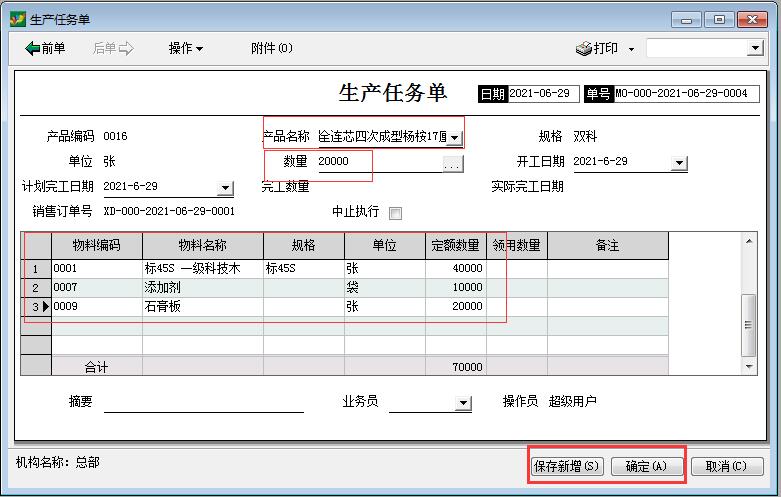Click the 添加剂 material name cell
Image resolution: width=781 pixels, height=497 pixels.
[x=203, y=288]
